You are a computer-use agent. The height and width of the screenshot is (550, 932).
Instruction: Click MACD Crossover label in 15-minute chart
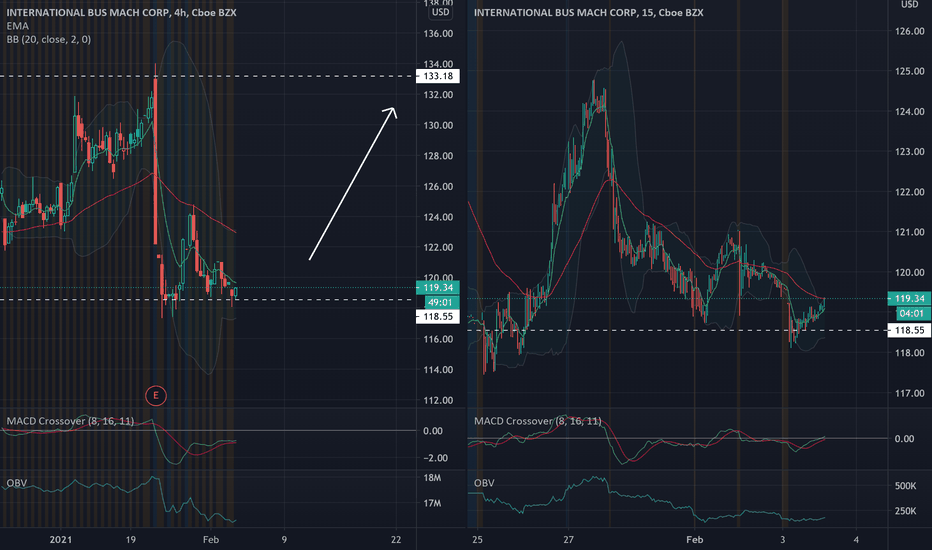coord(537,421)
